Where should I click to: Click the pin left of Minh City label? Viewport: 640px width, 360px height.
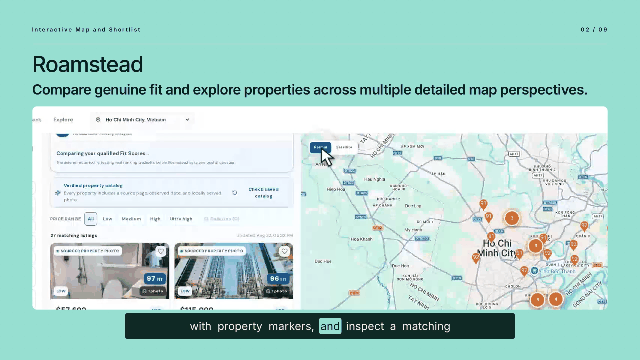(x=476, y=258)
